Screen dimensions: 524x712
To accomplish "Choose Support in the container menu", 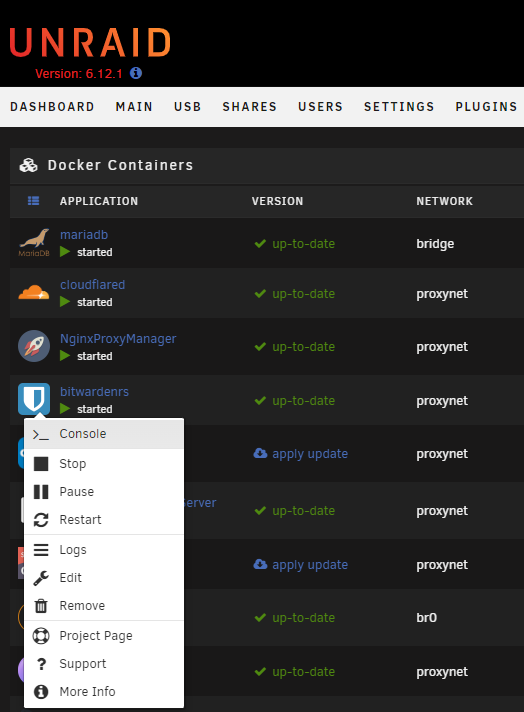I will click(104, 664).
